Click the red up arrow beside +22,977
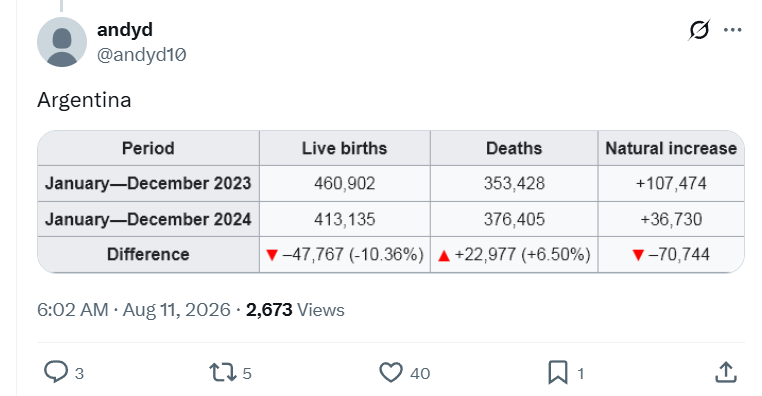The image size is (762, 396). click(x=444, y=256)
